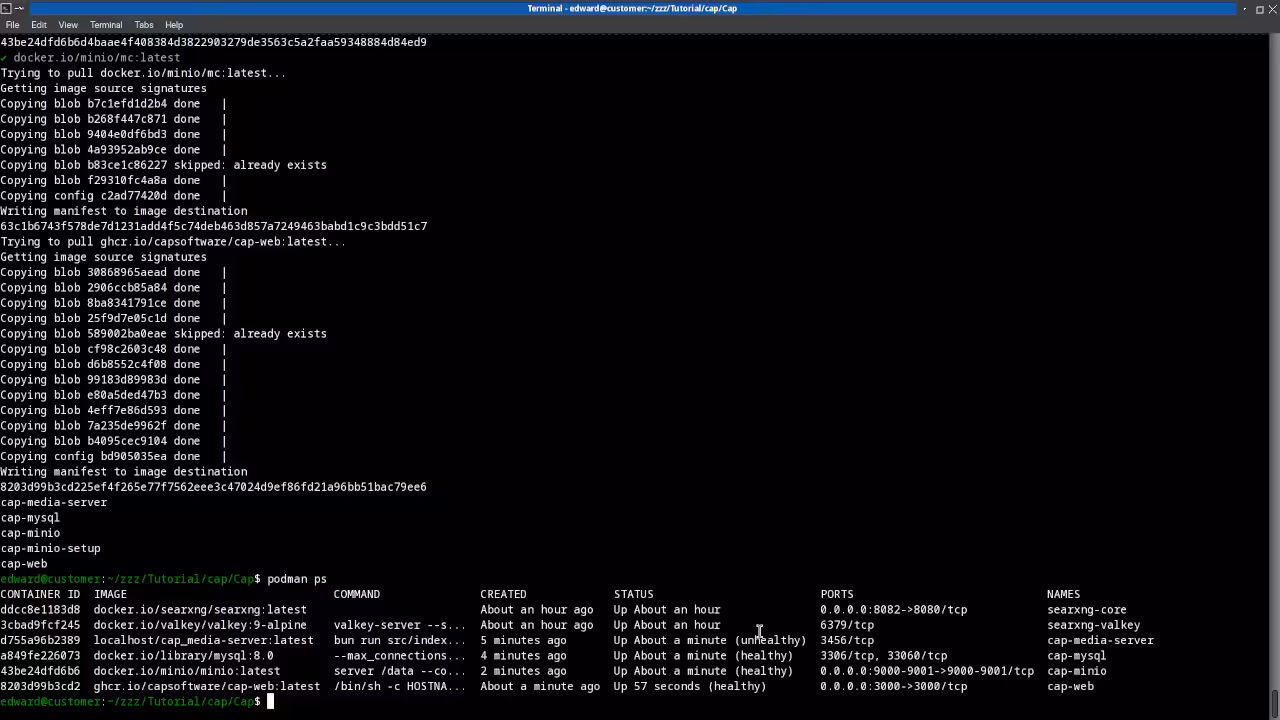Image resolution: width=1280 pixels, height=720 pixels.
Task: Click 'Copying blob b83ce1c86227 skipped' line
Action: (x=163, y=165)
